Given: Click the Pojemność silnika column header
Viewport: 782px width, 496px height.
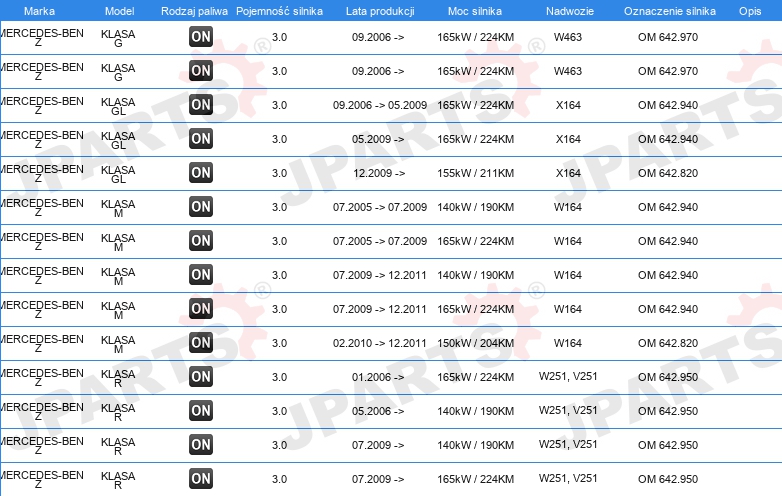Looking at the screenshot, I should (x=279, y=11).
